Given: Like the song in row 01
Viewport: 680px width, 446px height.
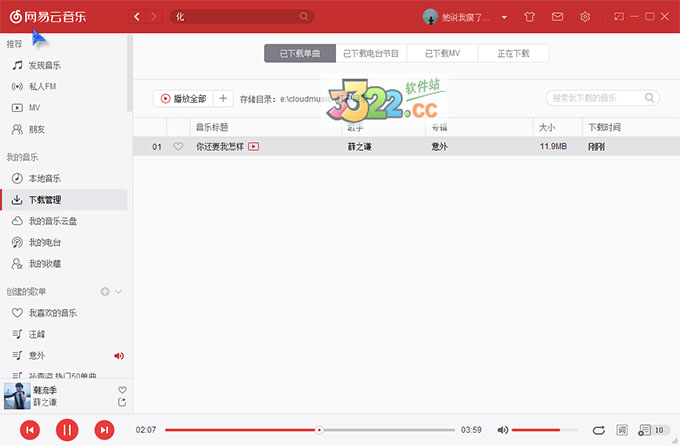Looking at the screenshot, I should (179, 147).
